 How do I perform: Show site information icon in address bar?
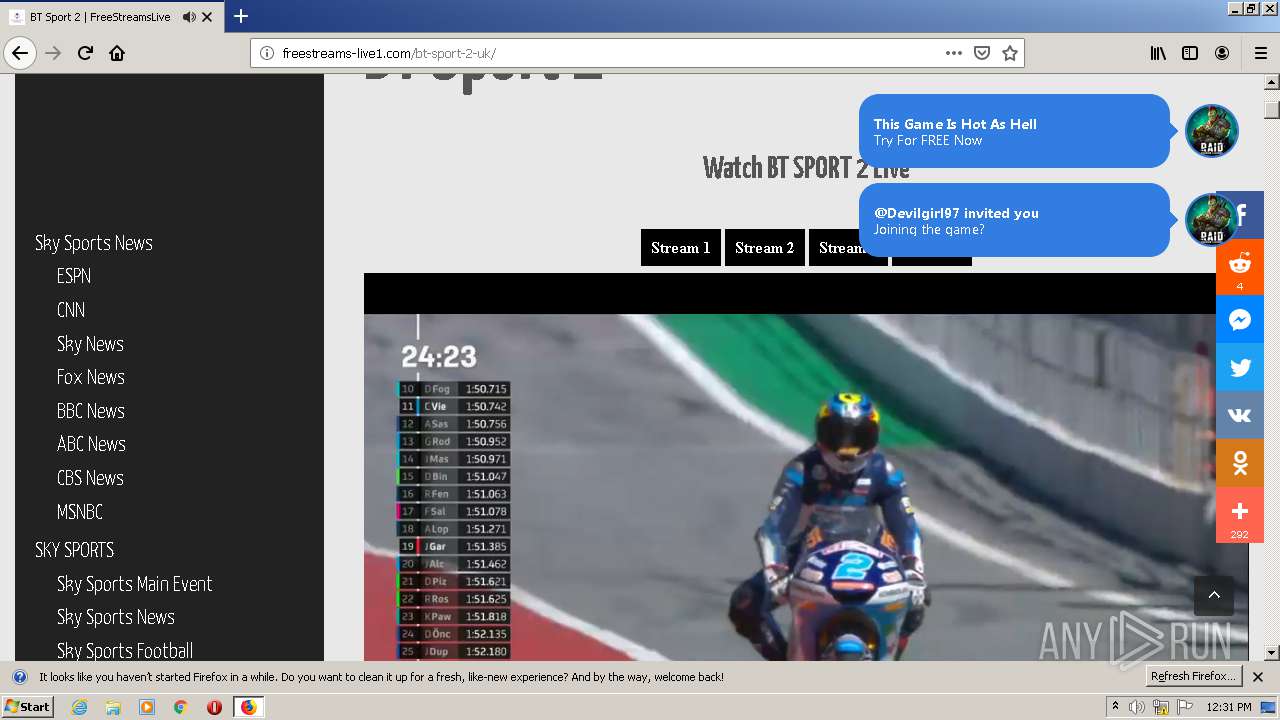(267, 53)
